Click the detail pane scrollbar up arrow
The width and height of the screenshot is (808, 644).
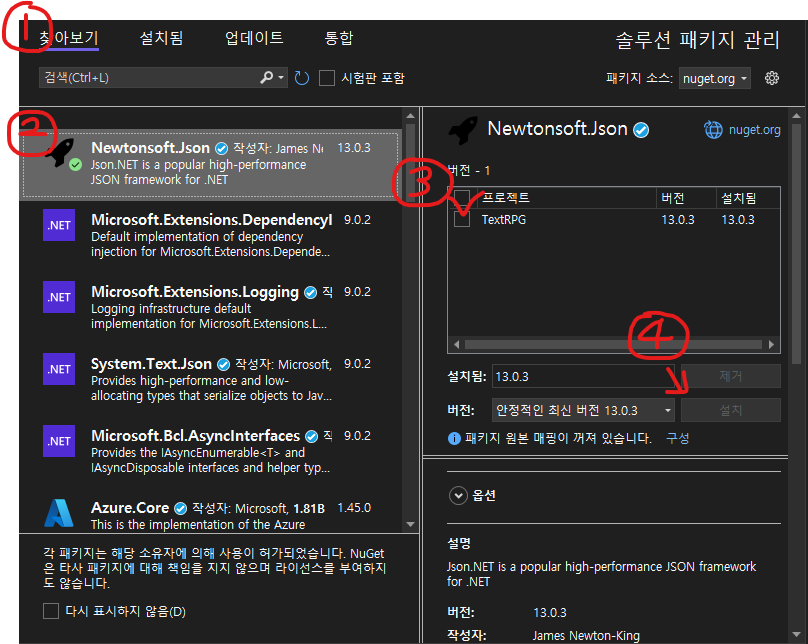(796, 116)
